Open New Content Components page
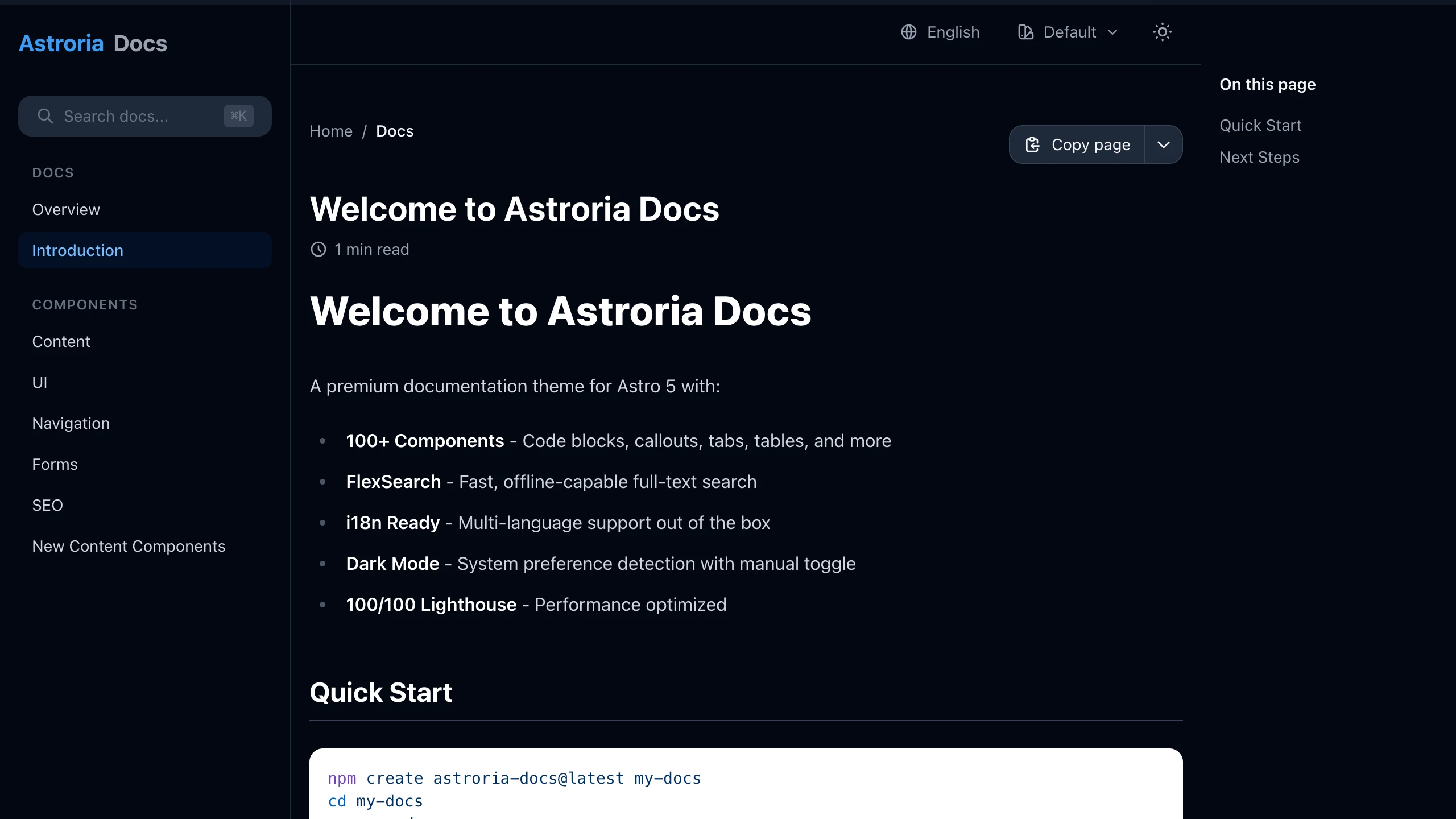This screenshot has height=819, width=1456. point(129,546)
